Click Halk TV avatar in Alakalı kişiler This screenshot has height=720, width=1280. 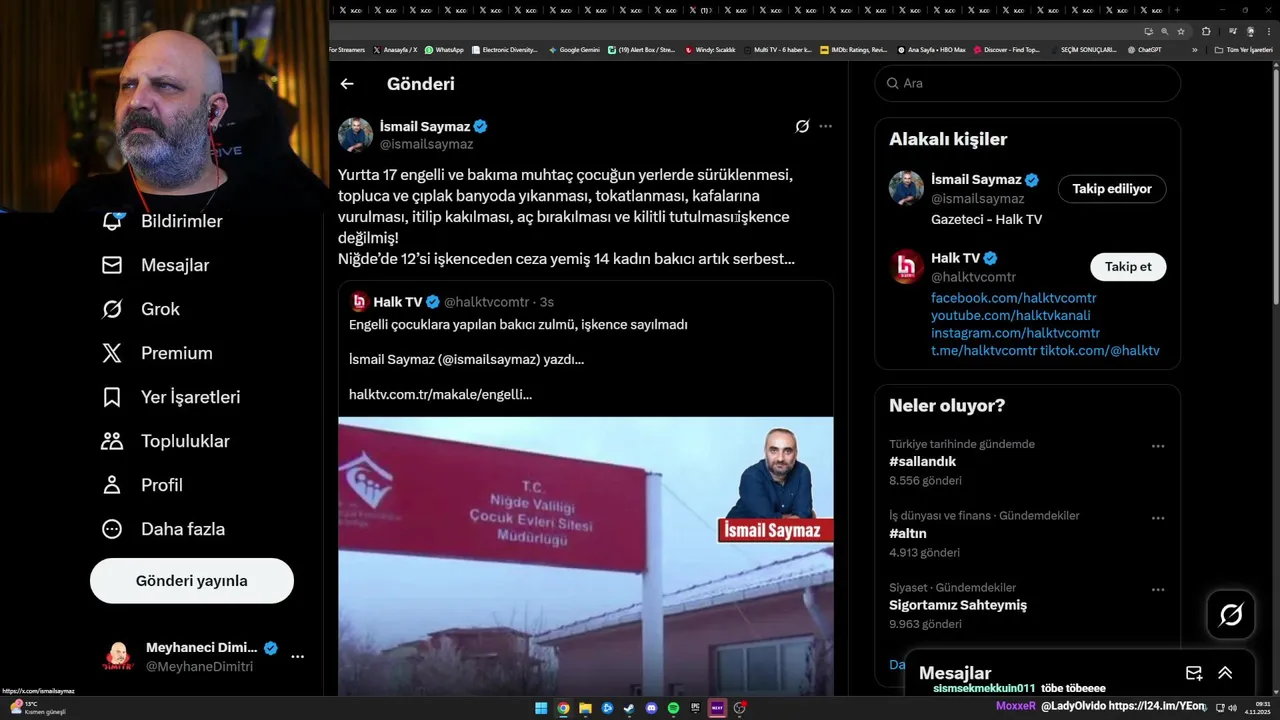click(x=907, y=266)
